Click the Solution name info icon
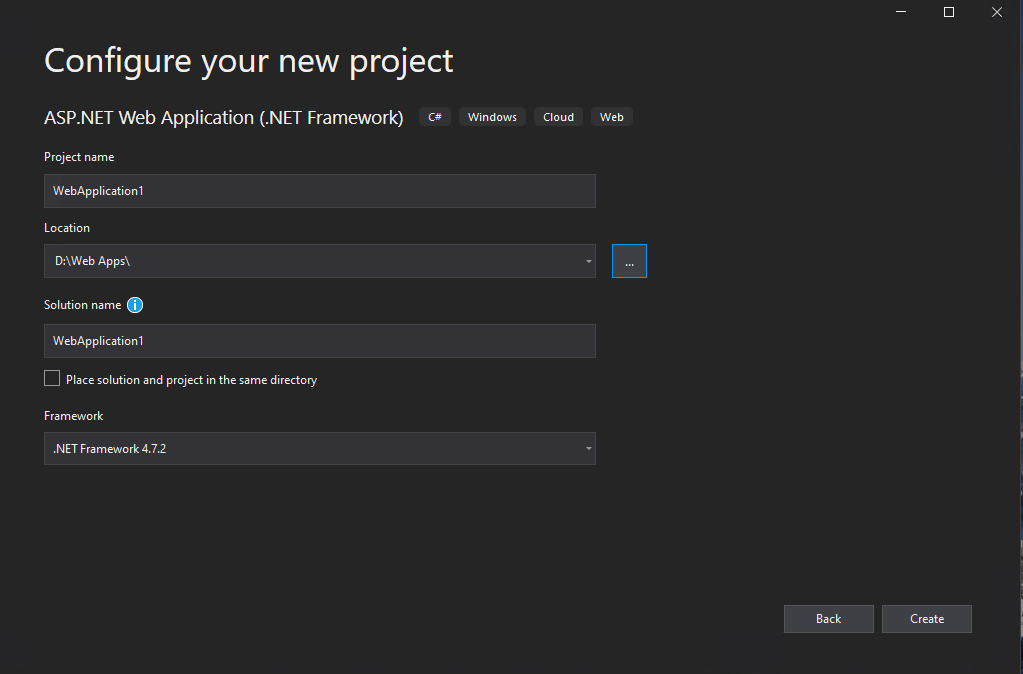 point(135,305)
